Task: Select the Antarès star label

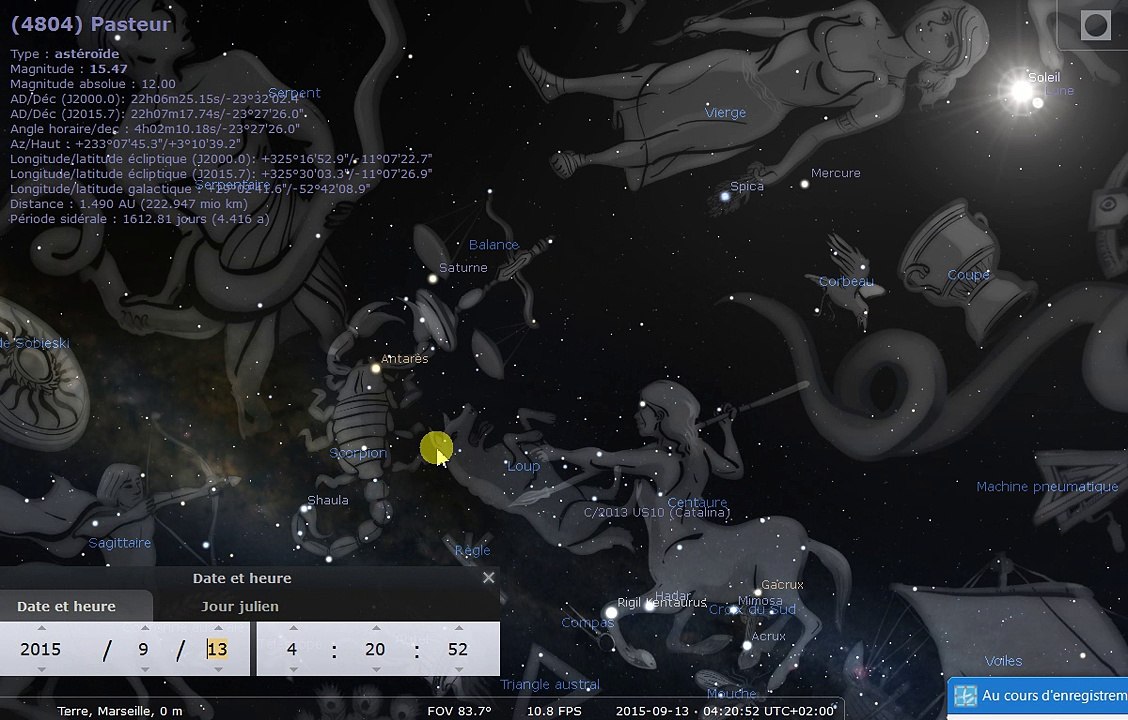Action: 404,358
